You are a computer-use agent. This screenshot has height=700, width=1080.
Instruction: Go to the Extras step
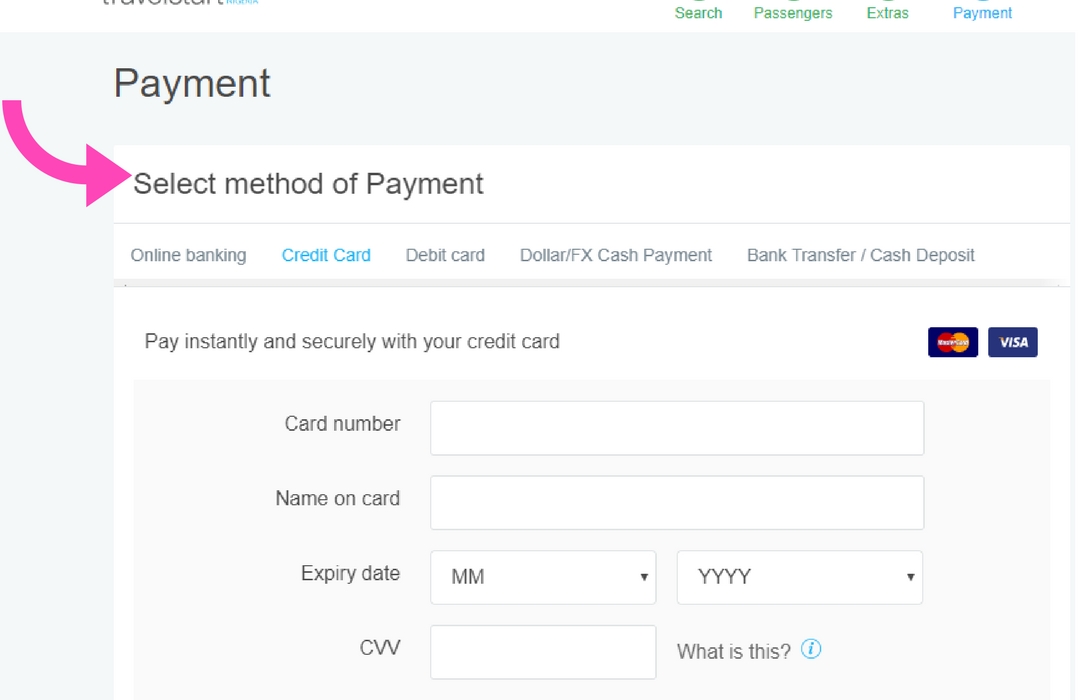pos(887,12)
